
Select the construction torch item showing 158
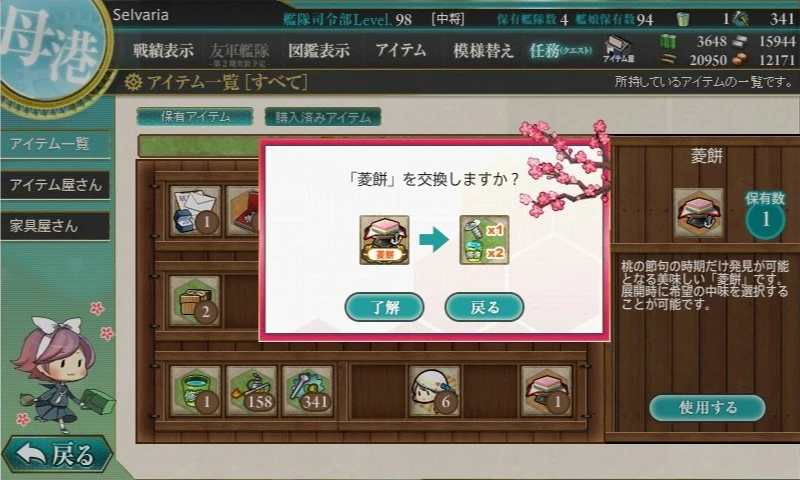click(x=252, y=391)
